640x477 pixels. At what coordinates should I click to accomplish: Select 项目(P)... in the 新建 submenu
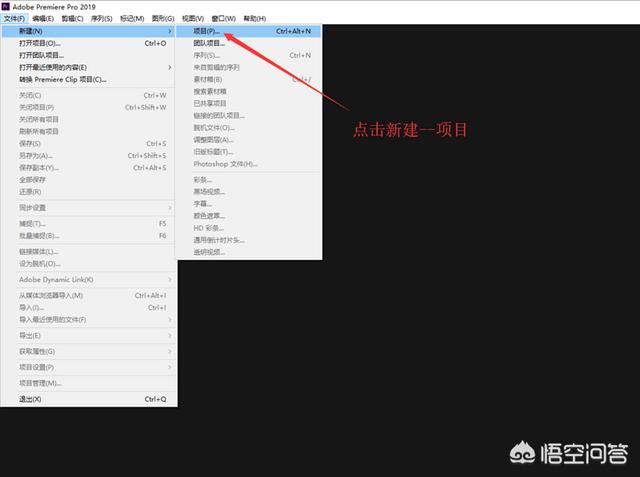click(209, 31)
